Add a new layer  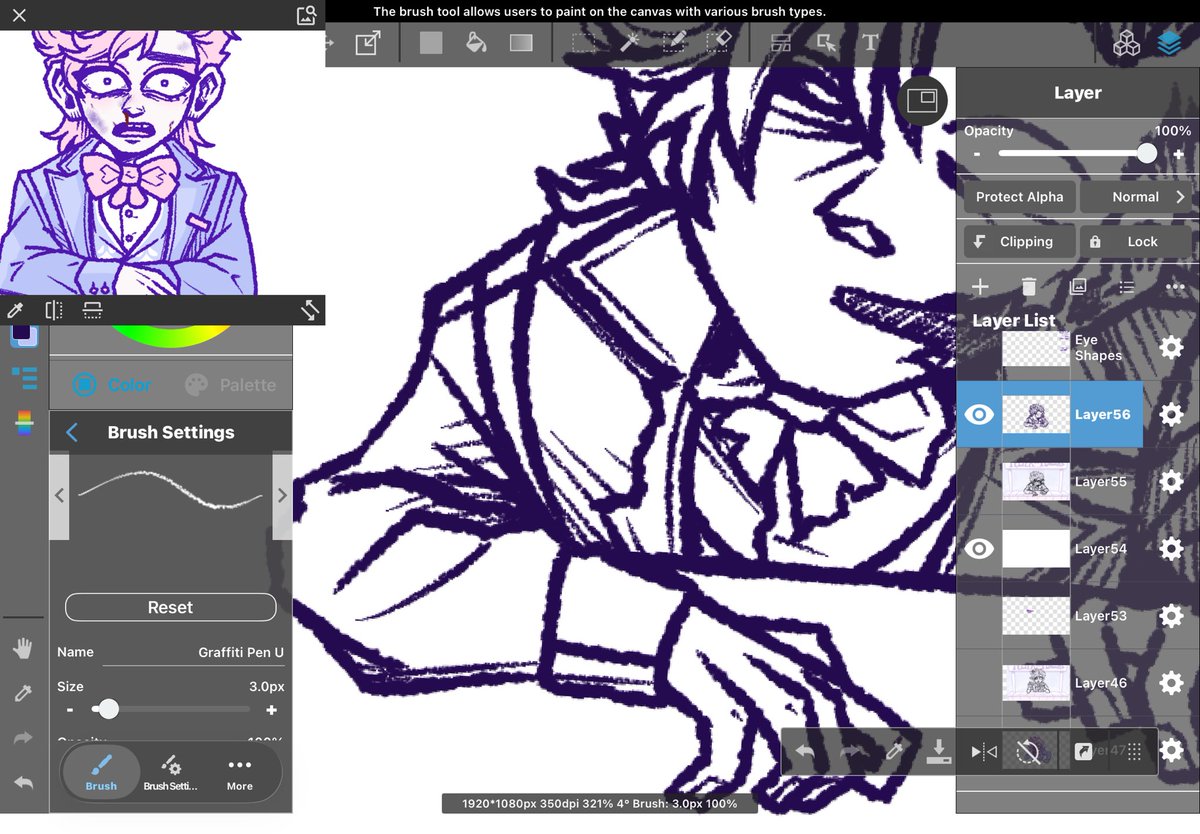[980, 287]
